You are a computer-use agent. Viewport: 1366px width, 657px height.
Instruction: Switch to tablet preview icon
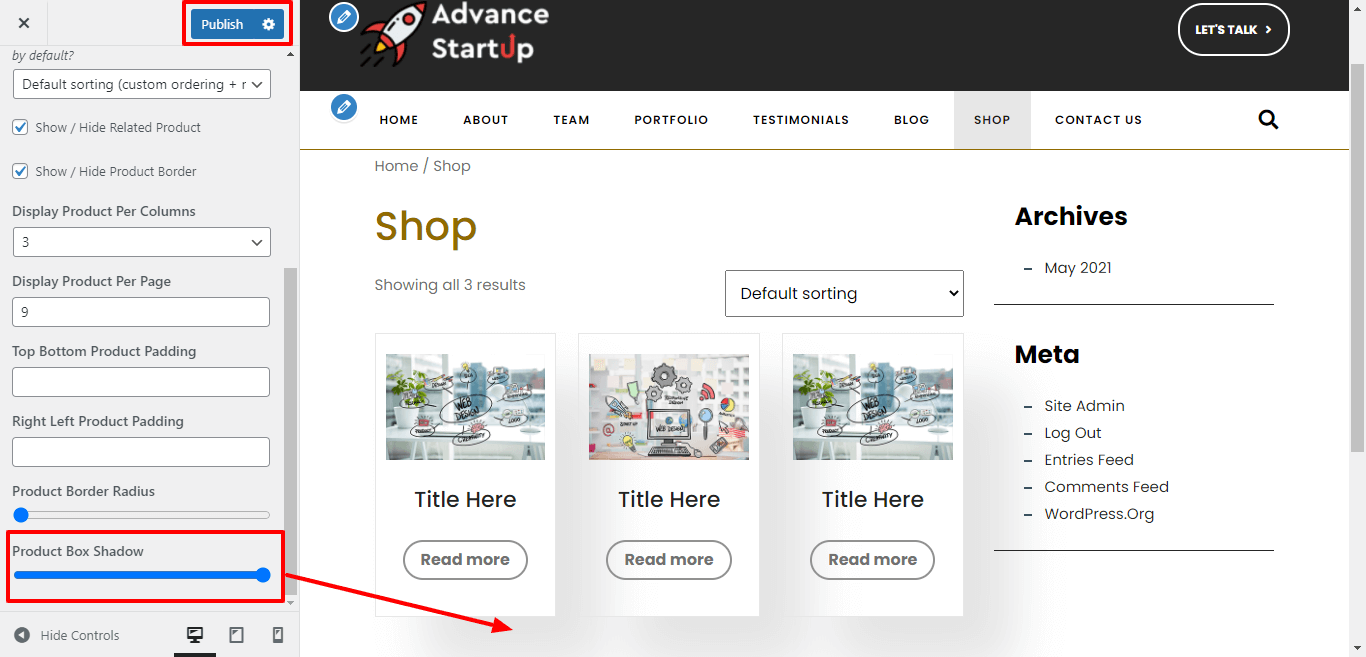(x=237, y=635)
